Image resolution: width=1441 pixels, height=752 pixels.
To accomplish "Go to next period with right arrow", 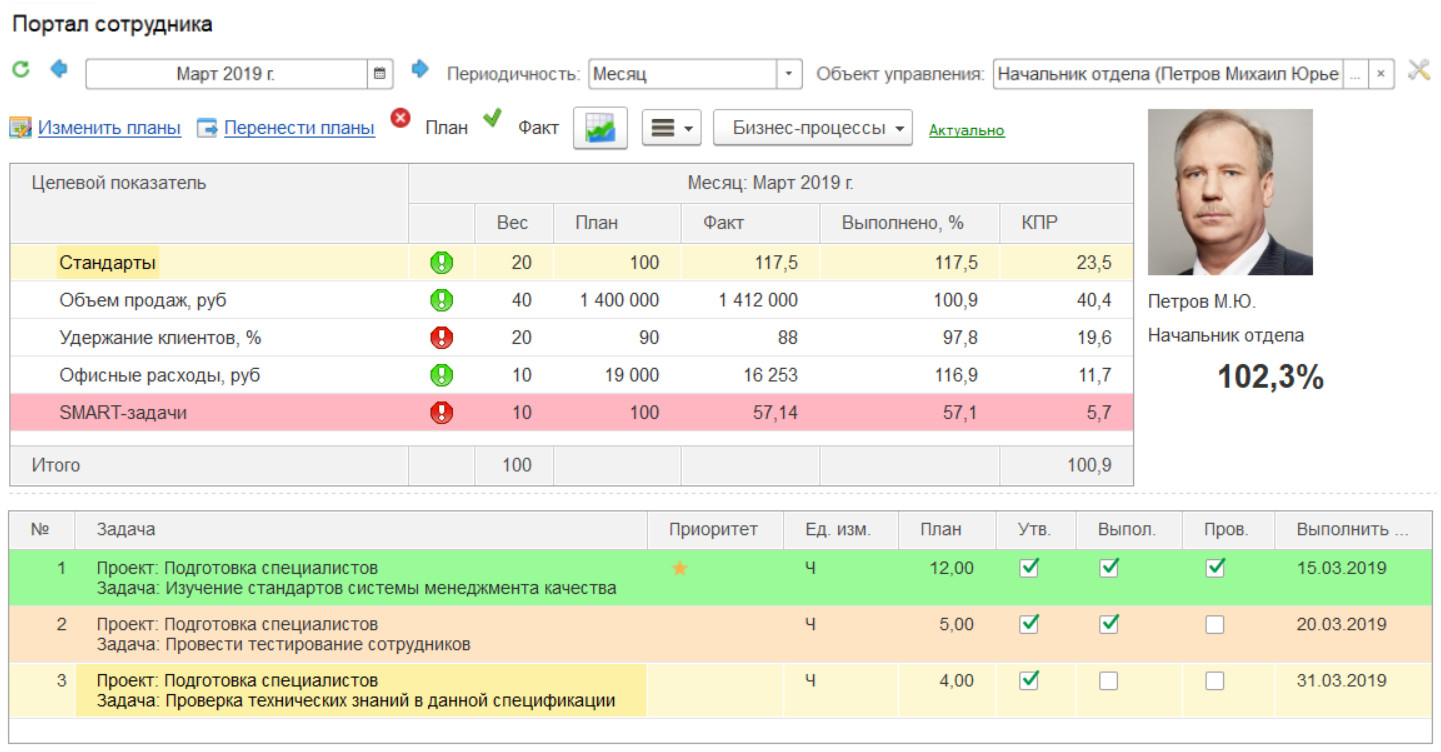I will (420, 69).
